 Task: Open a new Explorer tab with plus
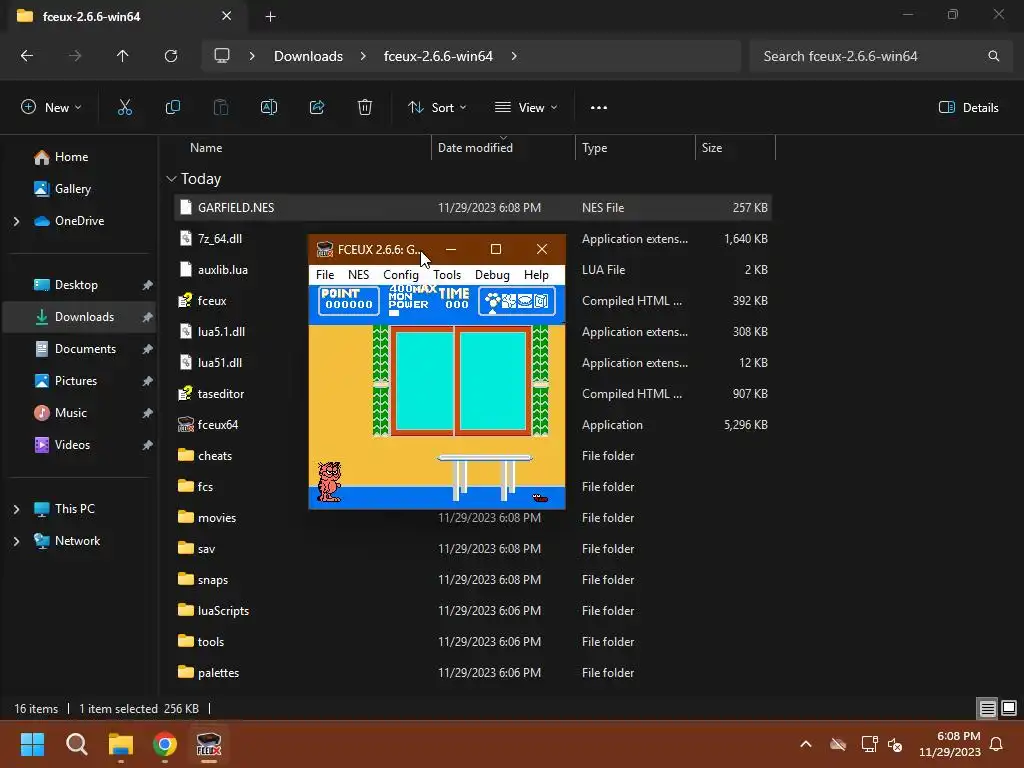270,17
